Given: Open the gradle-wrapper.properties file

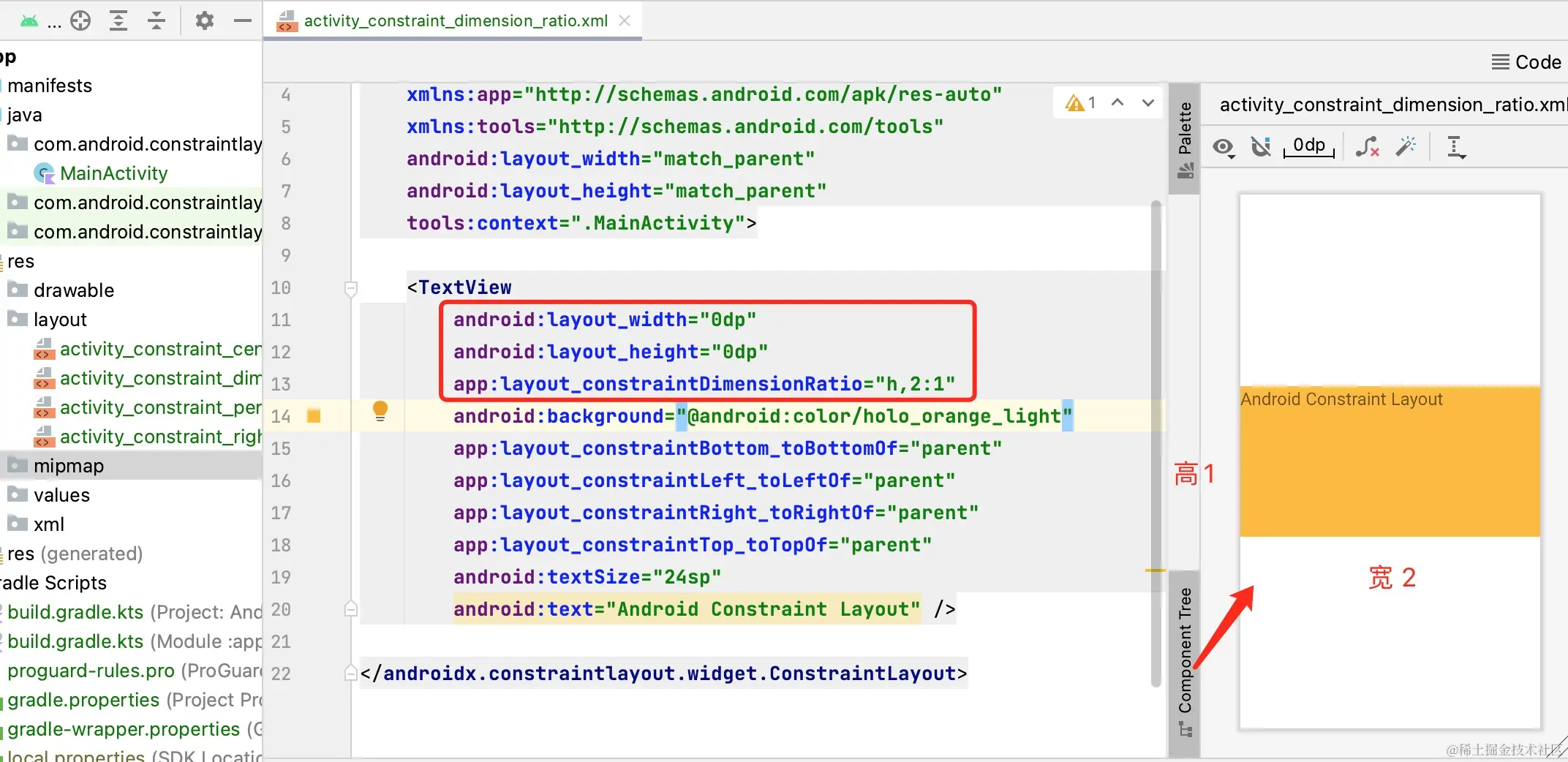Looking at the screenshot, I should (135, 729).
